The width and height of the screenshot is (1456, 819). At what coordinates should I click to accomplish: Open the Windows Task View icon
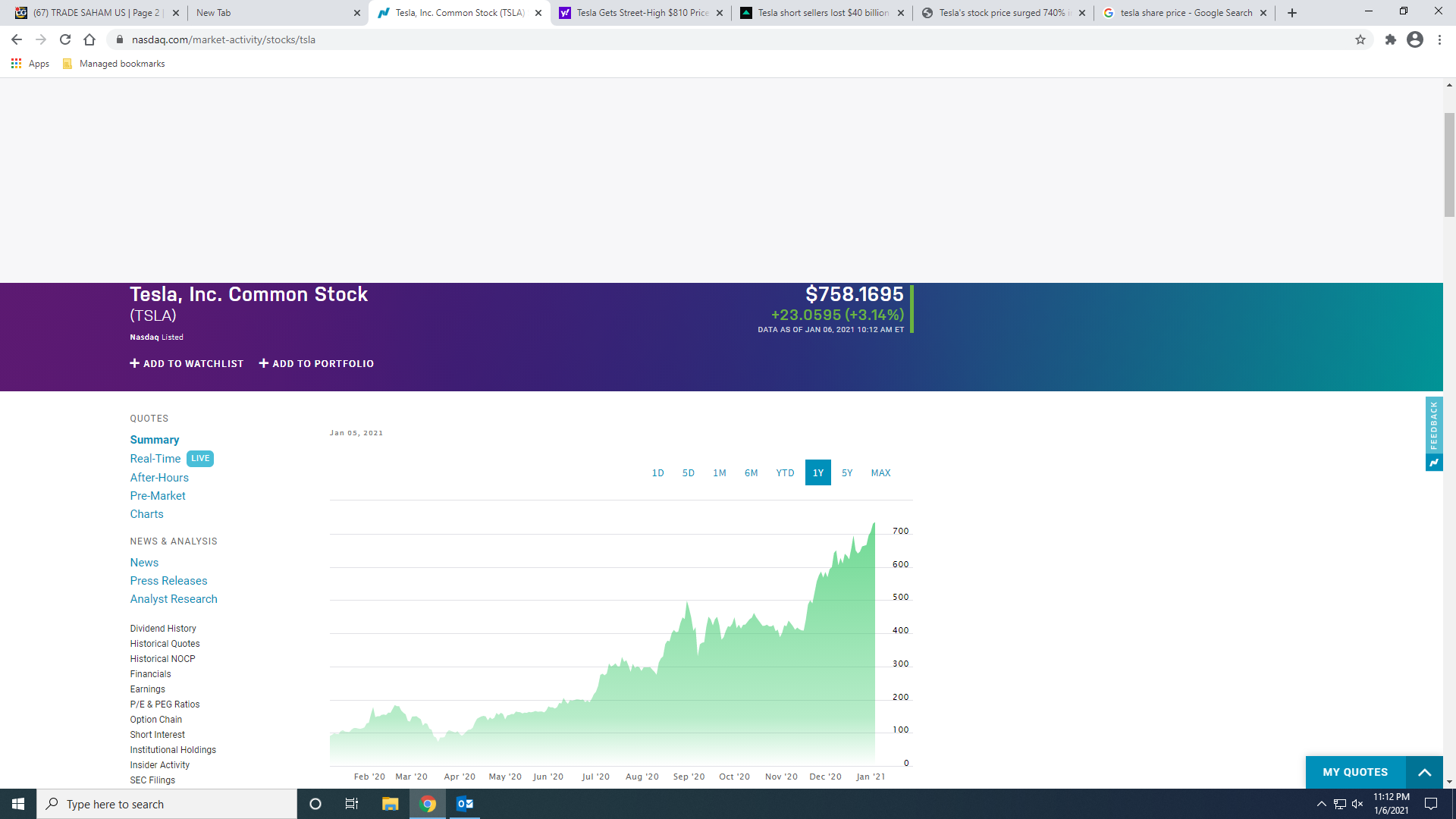[351, 804]
